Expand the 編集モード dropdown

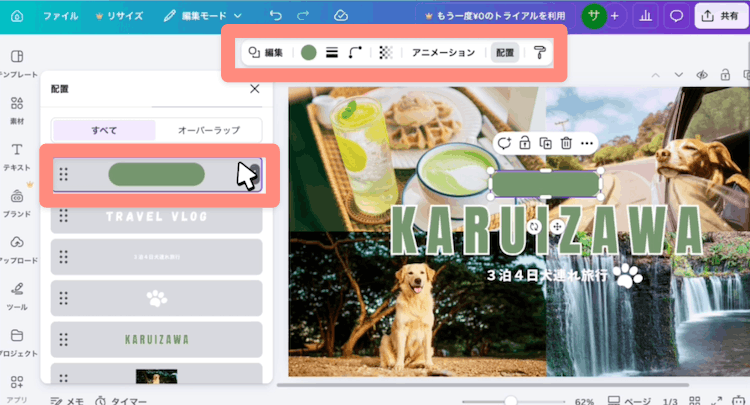click(202, 16)
